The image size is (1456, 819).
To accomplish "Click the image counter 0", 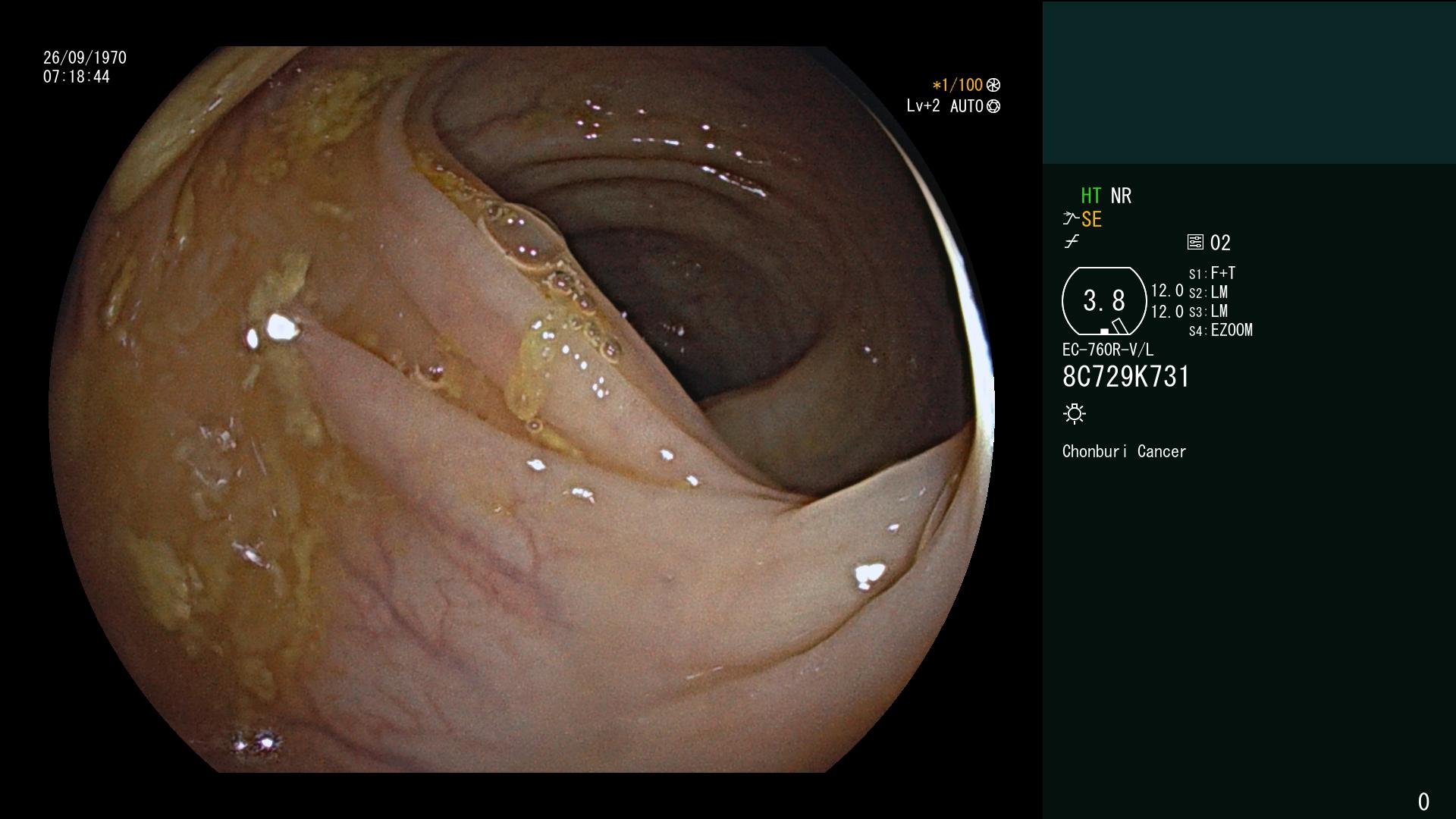I will (1423, 802).
